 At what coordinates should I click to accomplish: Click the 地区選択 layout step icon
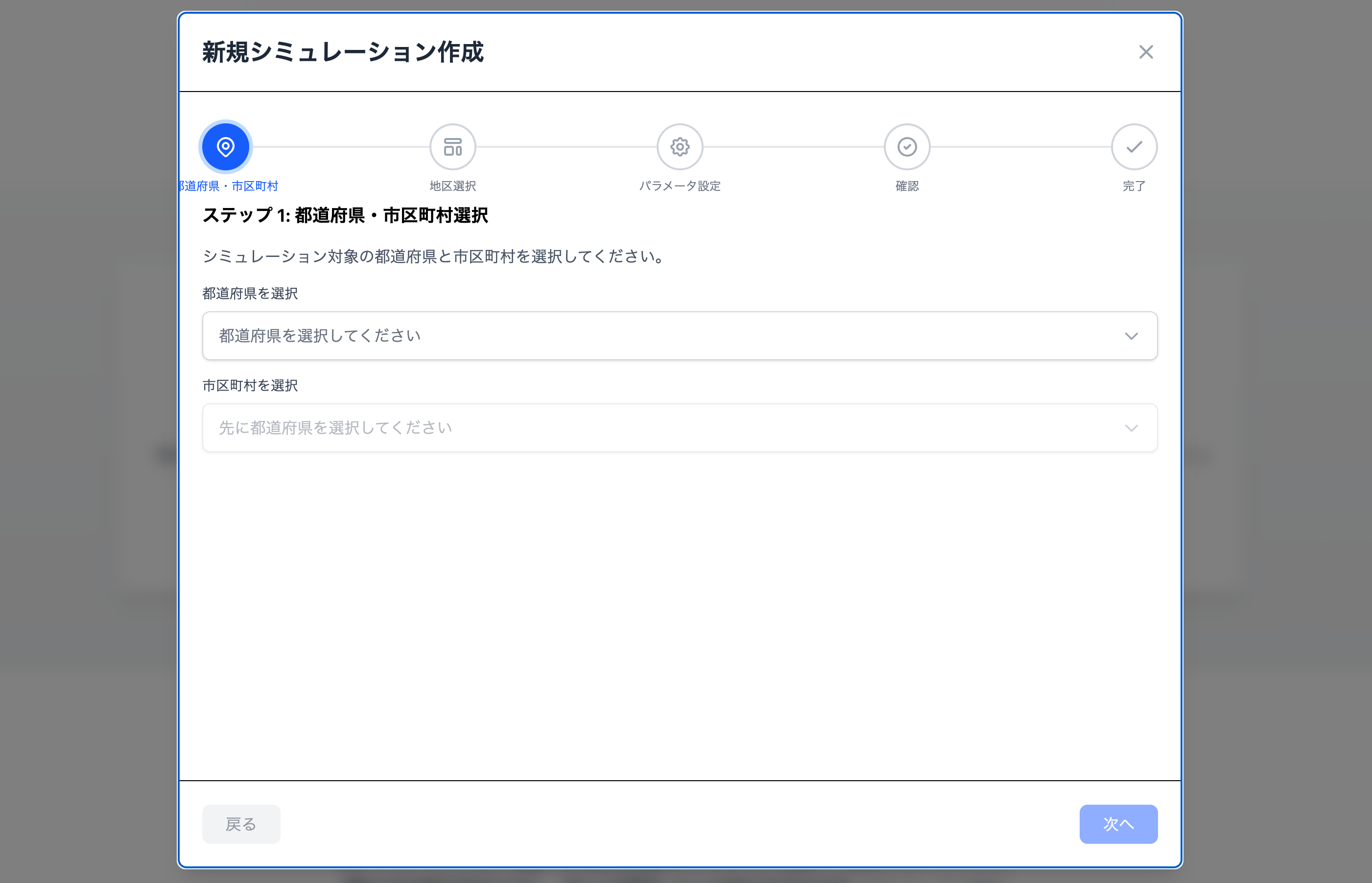click(x=452, y=147)
